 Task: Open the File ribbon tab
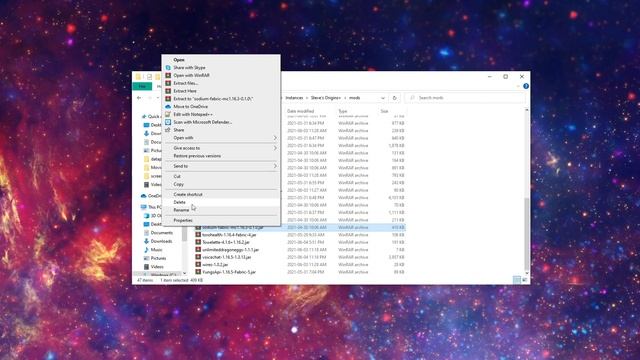142,86
